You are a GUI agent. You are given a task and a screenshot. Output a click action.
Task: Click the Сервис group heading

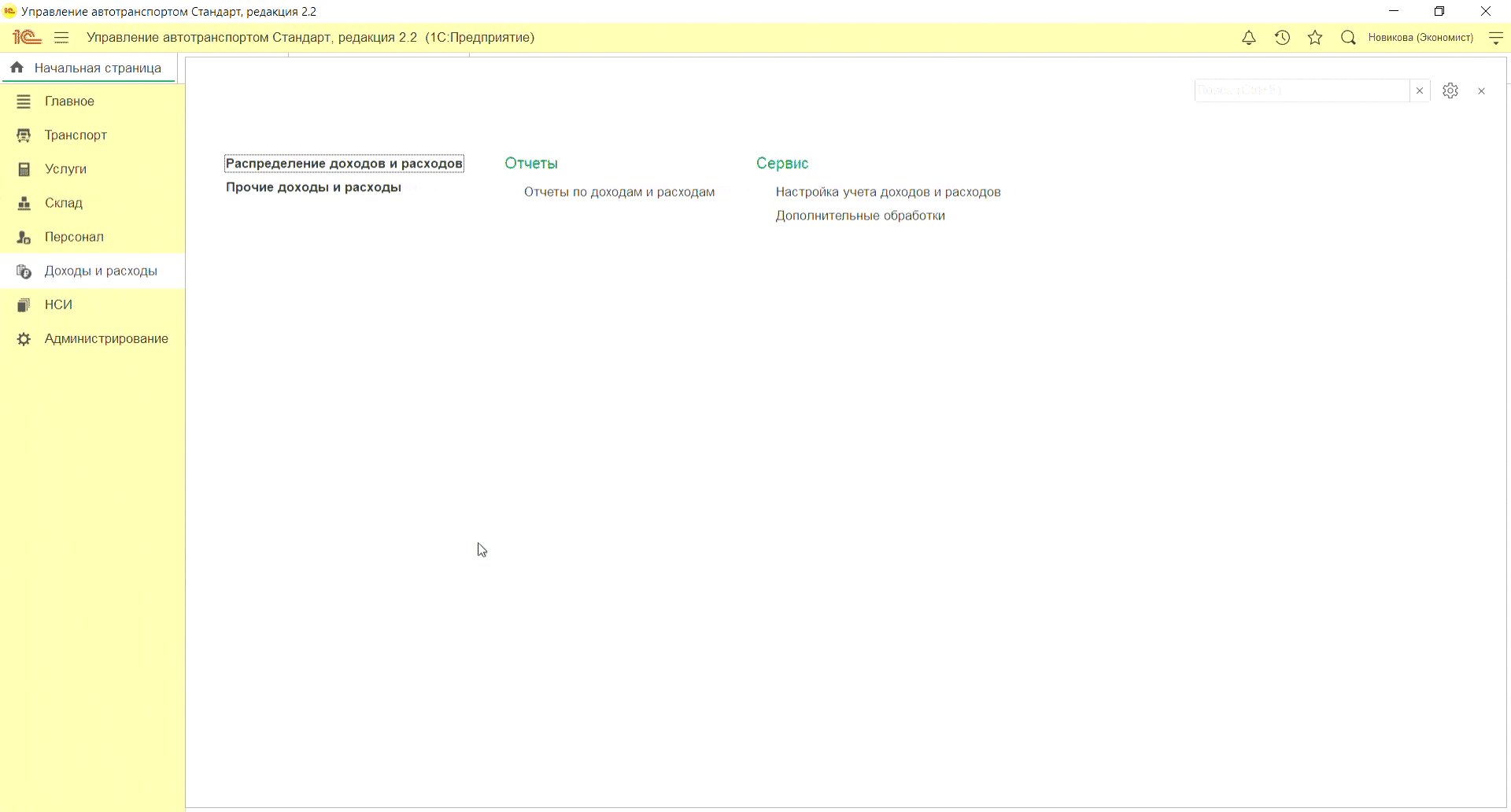782,164
